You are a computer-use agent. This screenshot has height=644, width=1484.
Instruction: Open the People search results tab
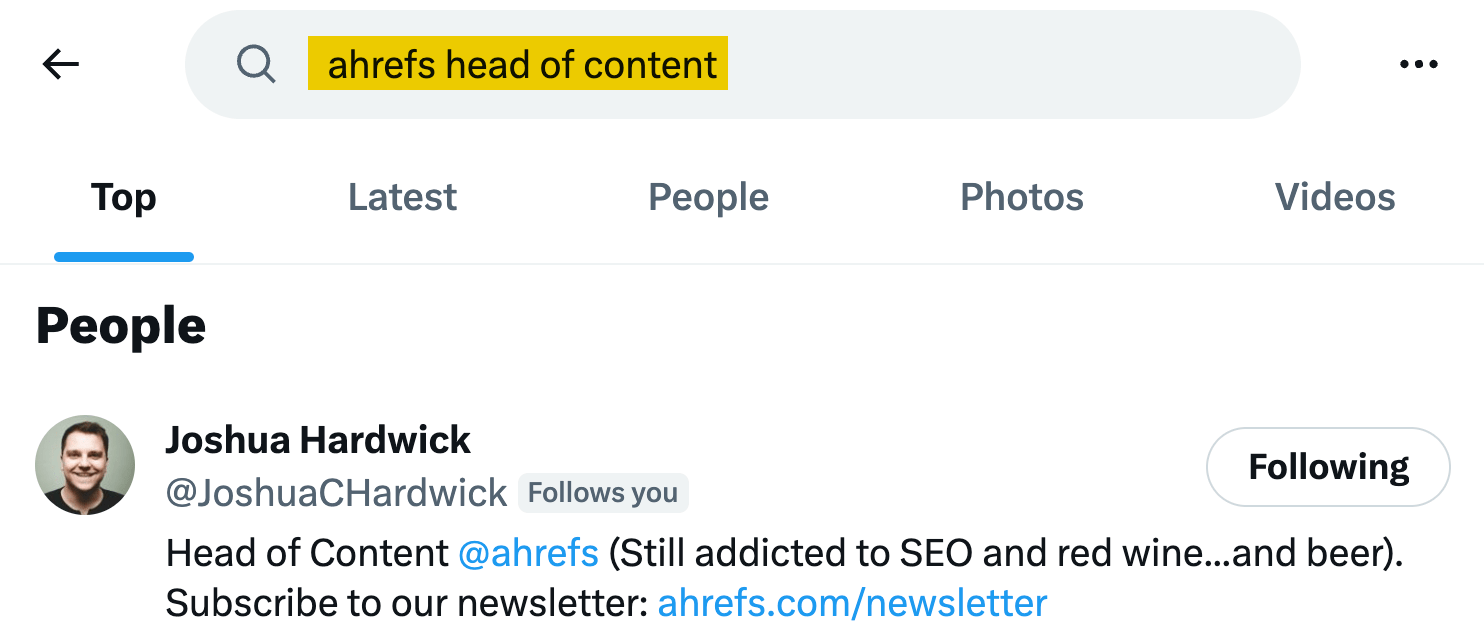[x=708, y=197]
